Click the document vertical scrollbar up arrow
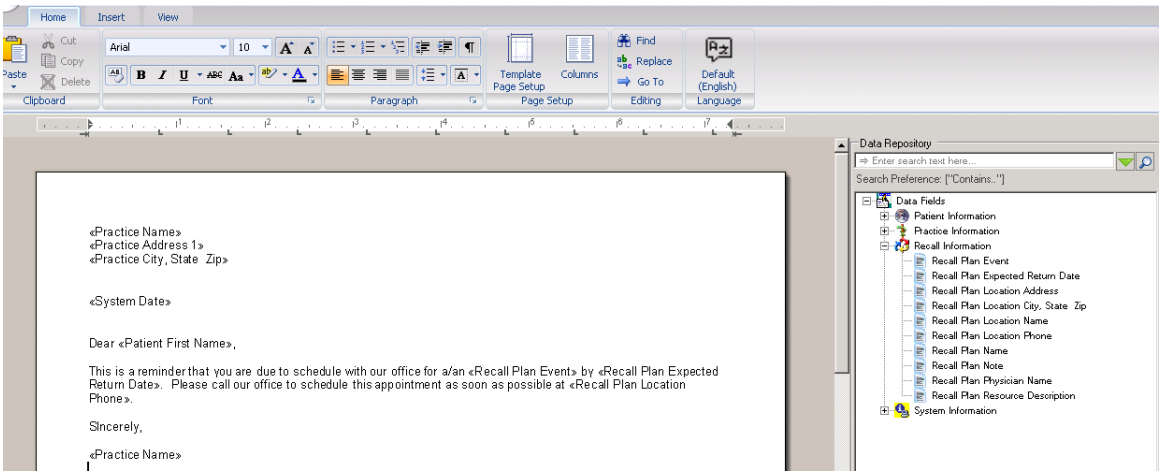 (x=840, y=147)
